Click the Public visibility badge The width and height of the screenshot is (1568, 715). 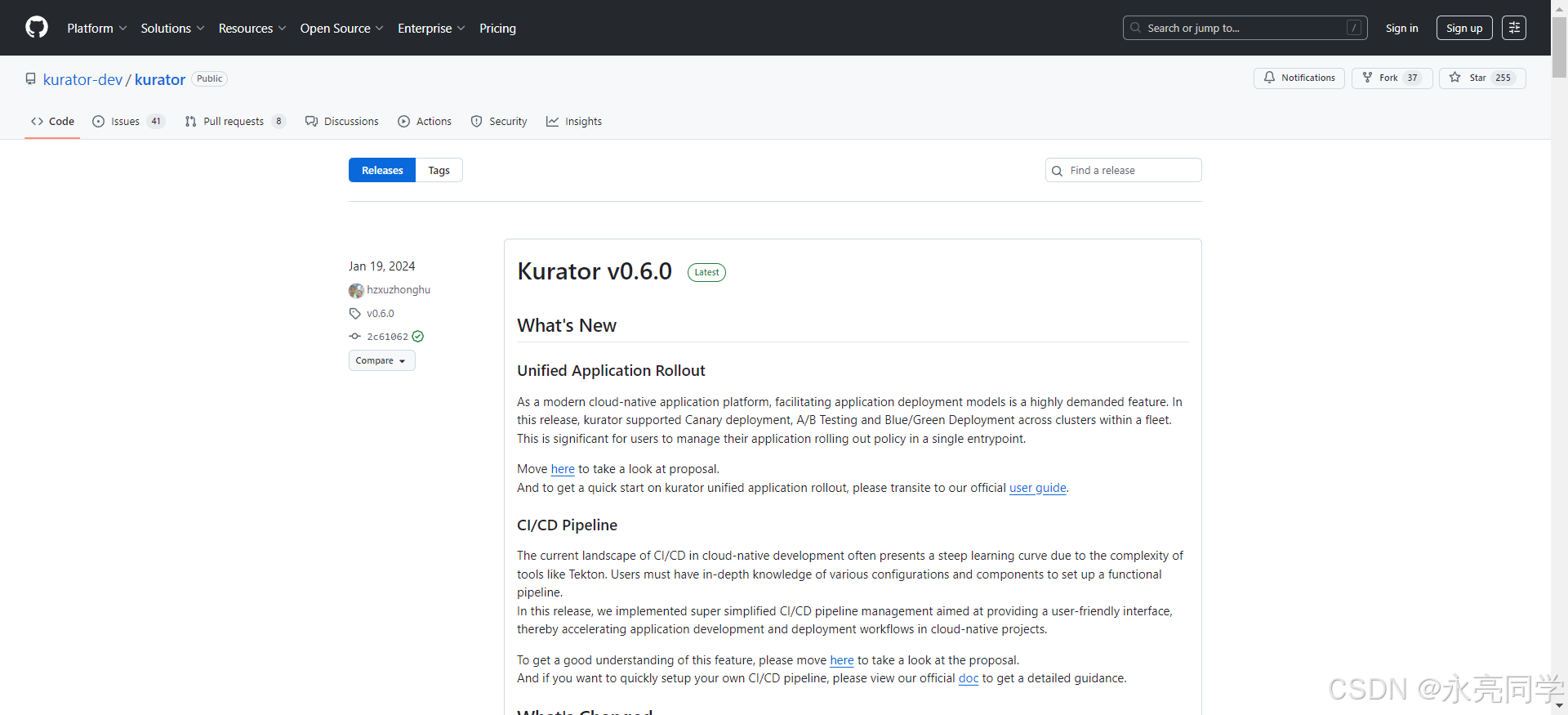[x=209, y=78]
